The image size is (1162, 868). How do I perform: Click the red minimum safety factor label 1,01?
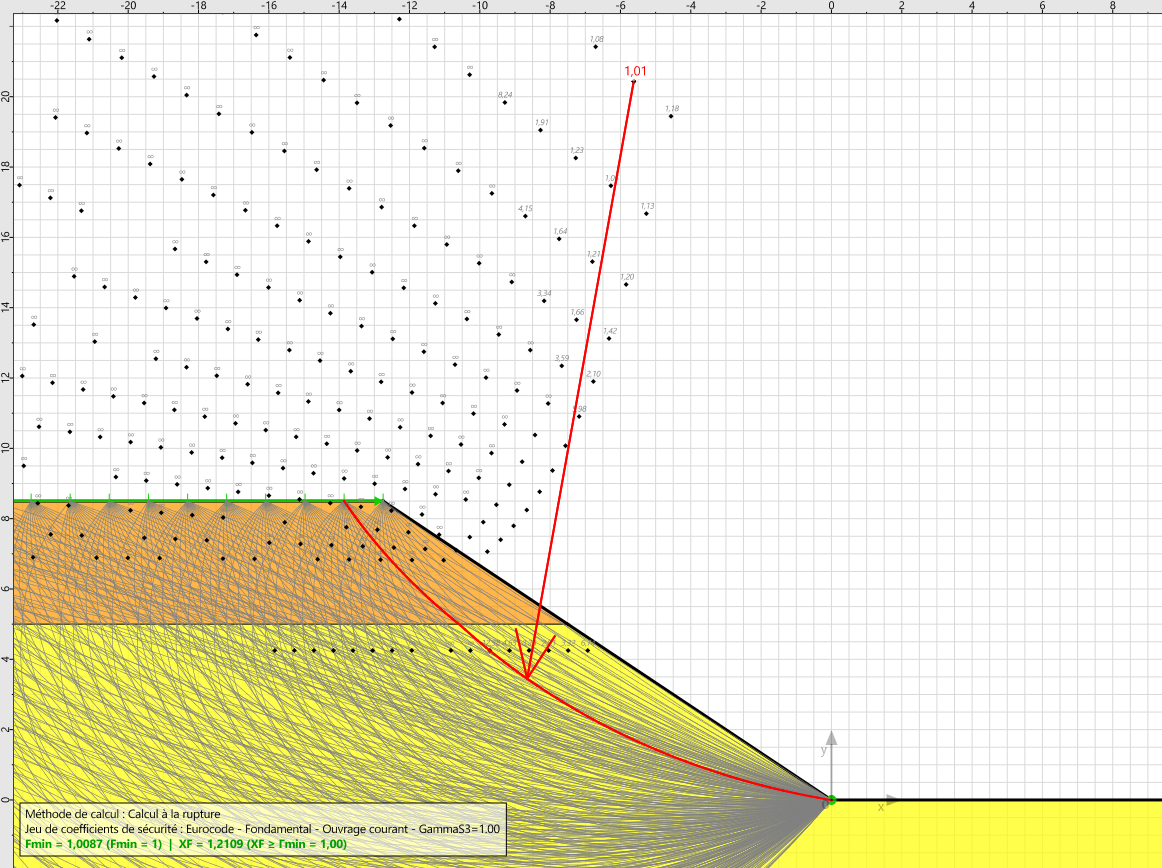(635, 71)
